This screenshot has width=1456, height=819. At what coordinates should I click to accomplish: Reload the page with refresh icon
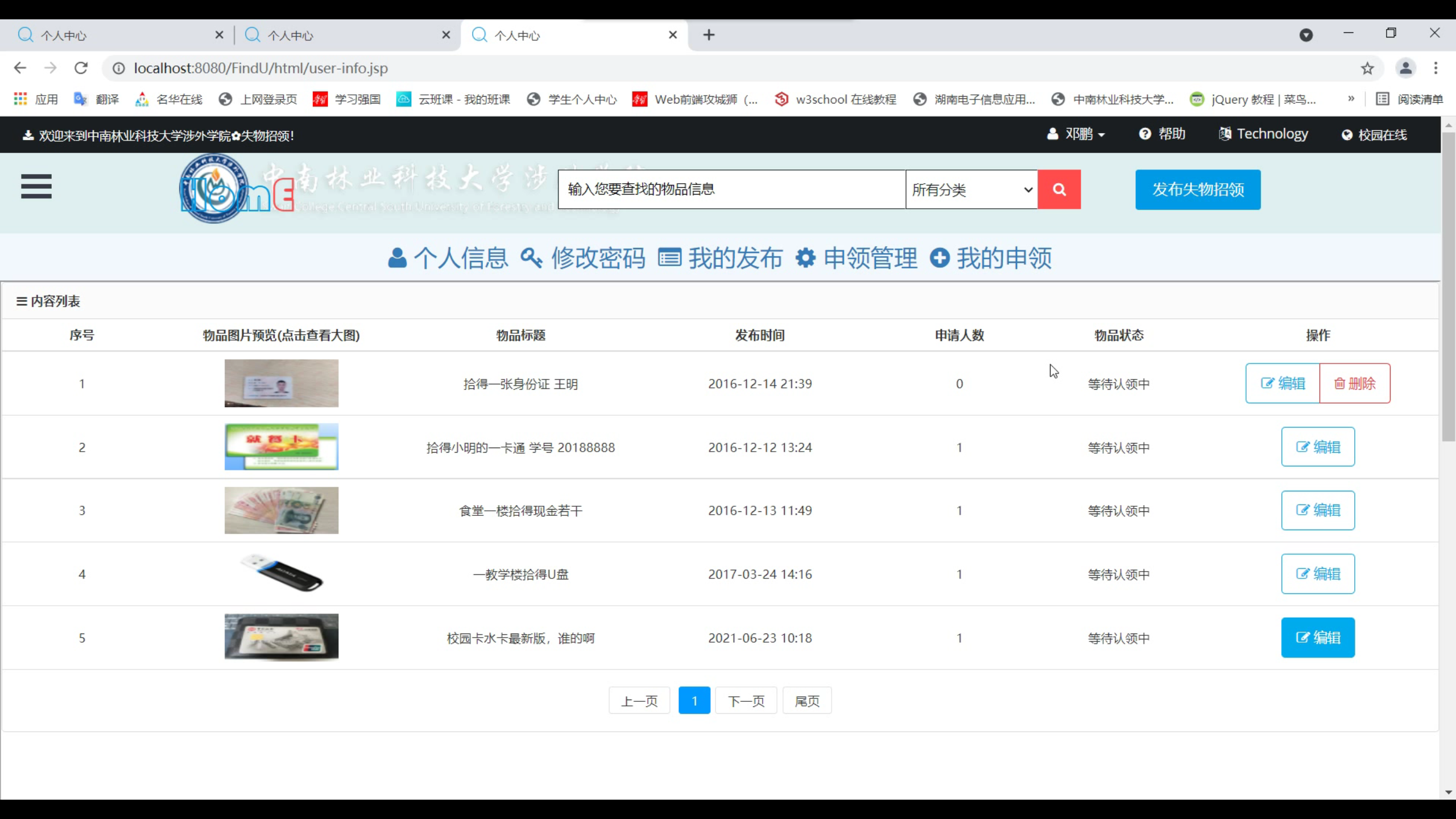(81, 68)
